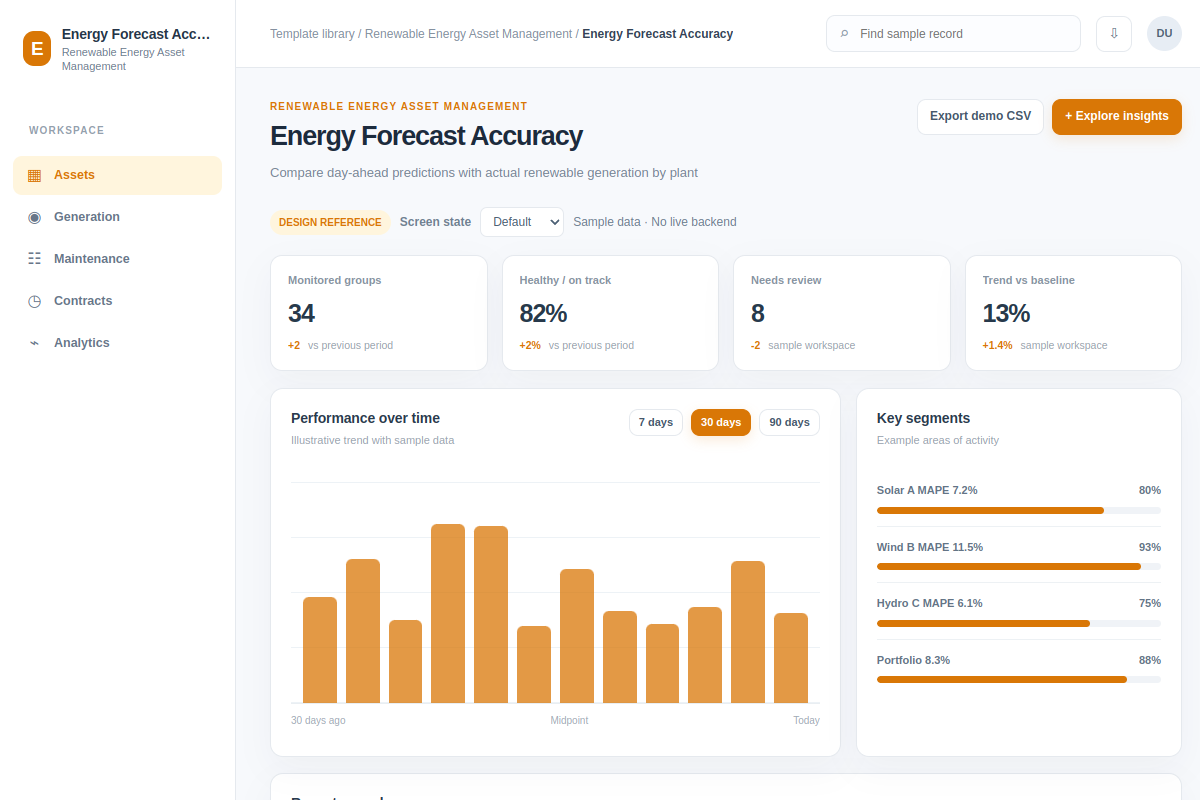Screen dimensions: 1200x800
Task: Open the Trend vs baseline card
Action: [1073, 313]
